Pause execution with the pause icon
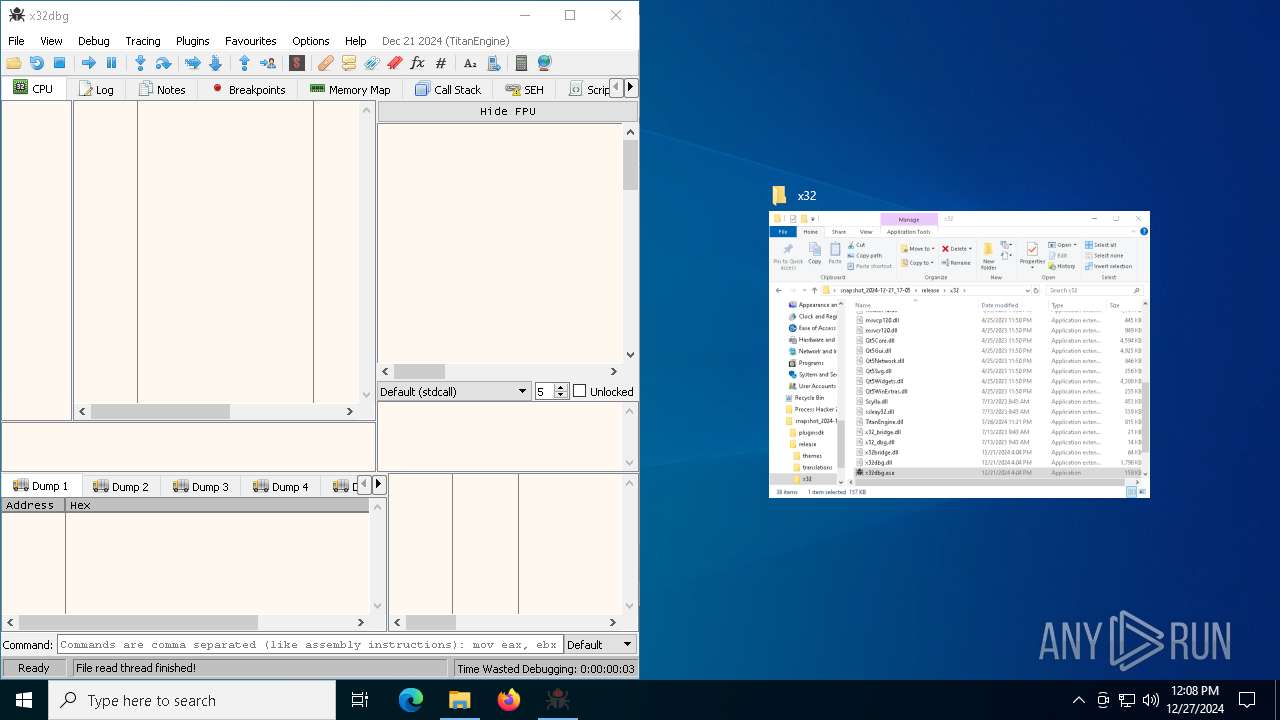This screenshot has width=1280, height=720. [111, 63]
